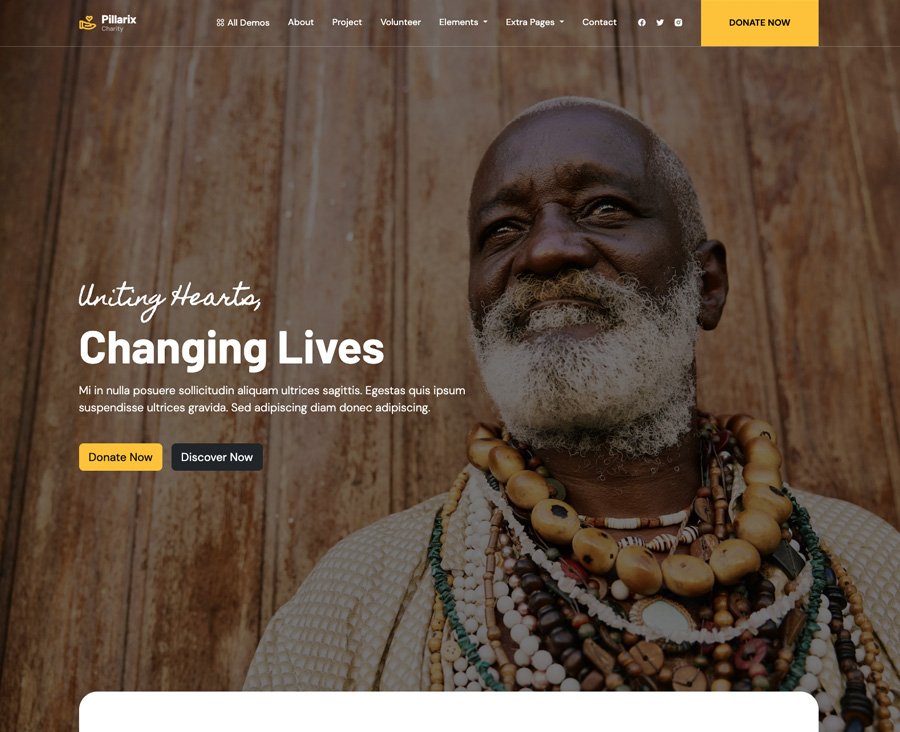Go to the About page
Image resolution: width=900 pixels, height=732 pixels.
pyautogui.click(x=301, y=22)
